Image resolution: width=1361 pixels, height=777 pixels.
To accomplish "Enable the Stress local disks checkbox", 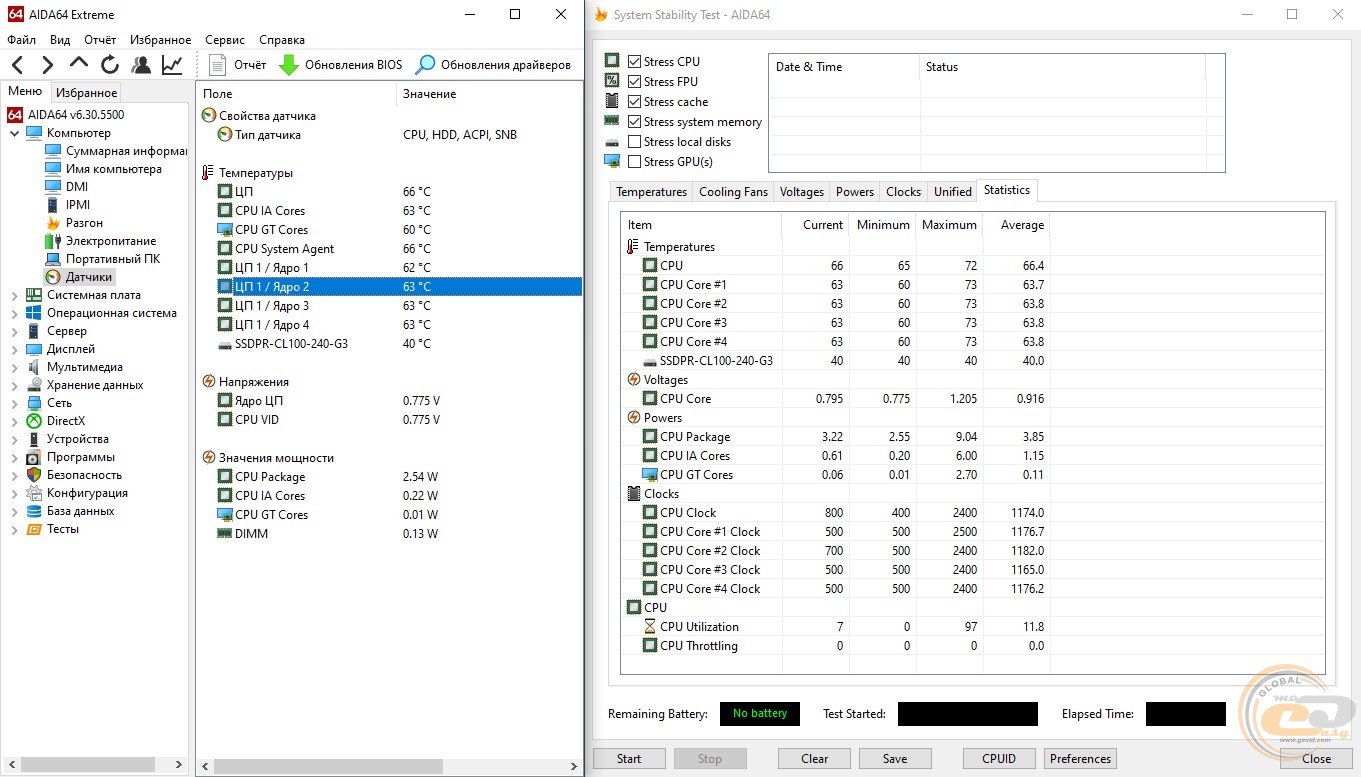I will point(634,141).
